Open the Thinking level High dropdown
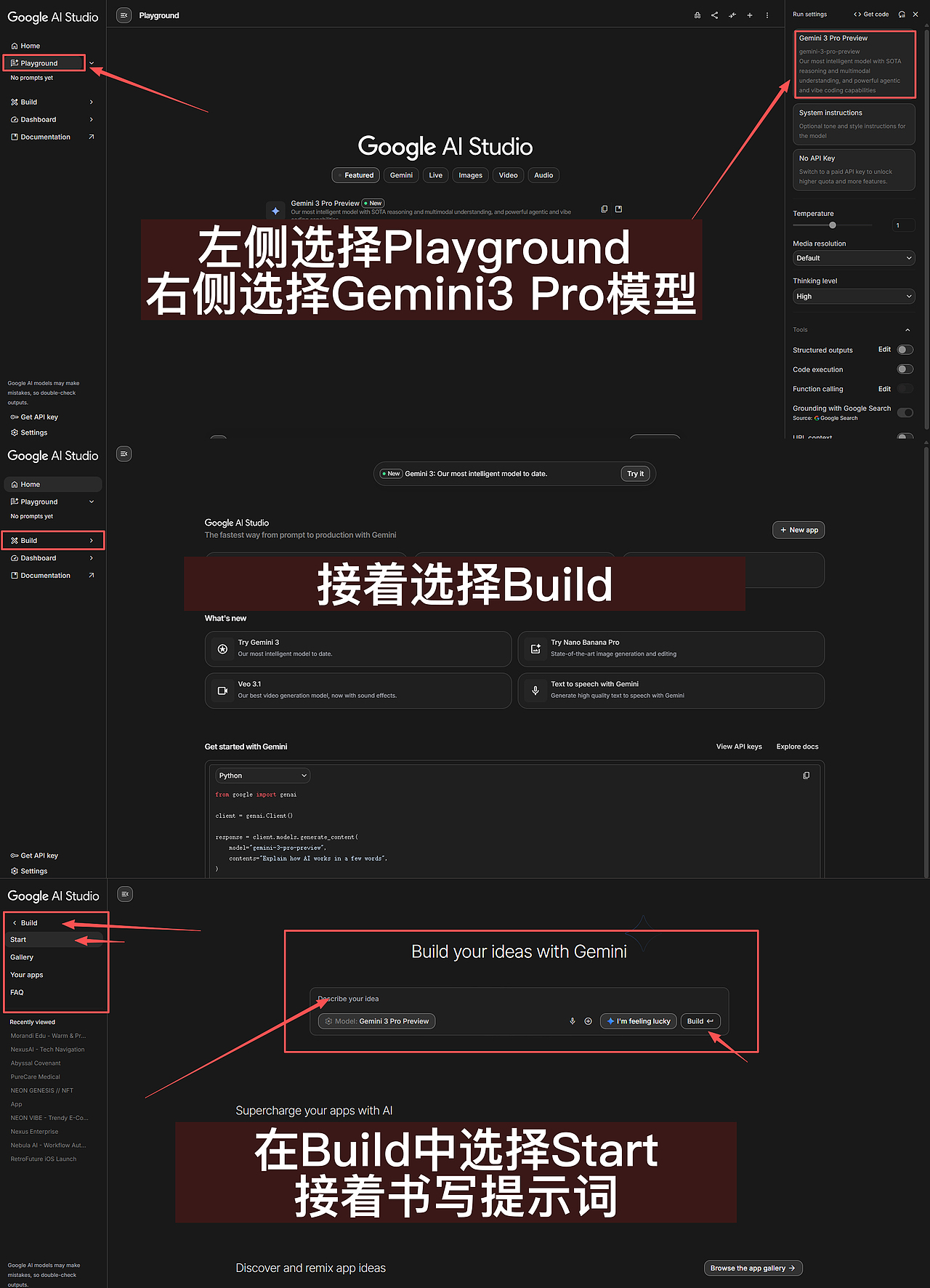Image resolution: width=930 pixels, height=1288 pixels. tap(854, 297)
